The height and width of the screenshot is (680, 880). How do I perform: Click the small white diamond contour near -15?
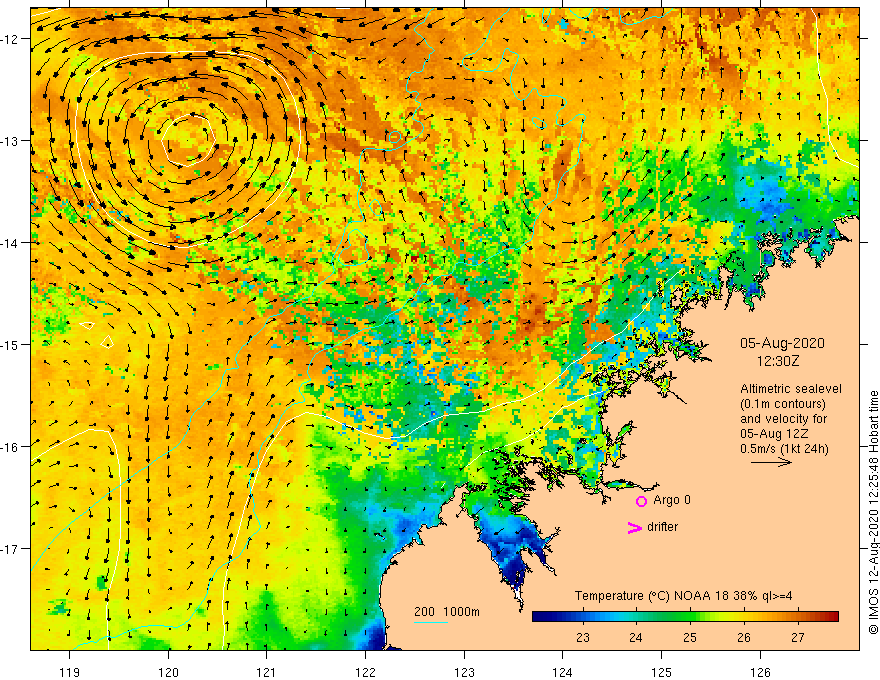coord(107,341)
